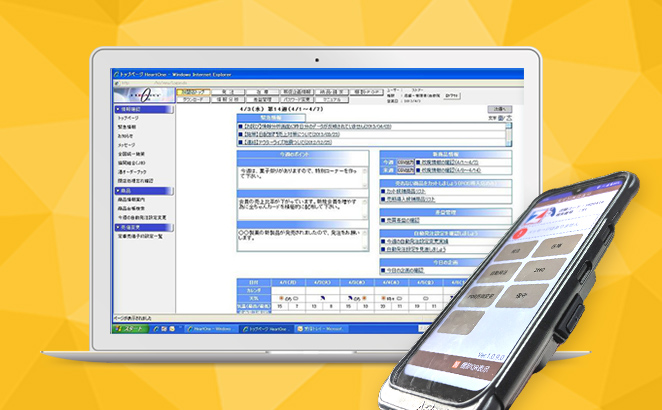Image resolution: width=662 pixels, height=410 pixels.
Task: Tap the 発注 tile on the handheld phone
Action: (516, 251)
